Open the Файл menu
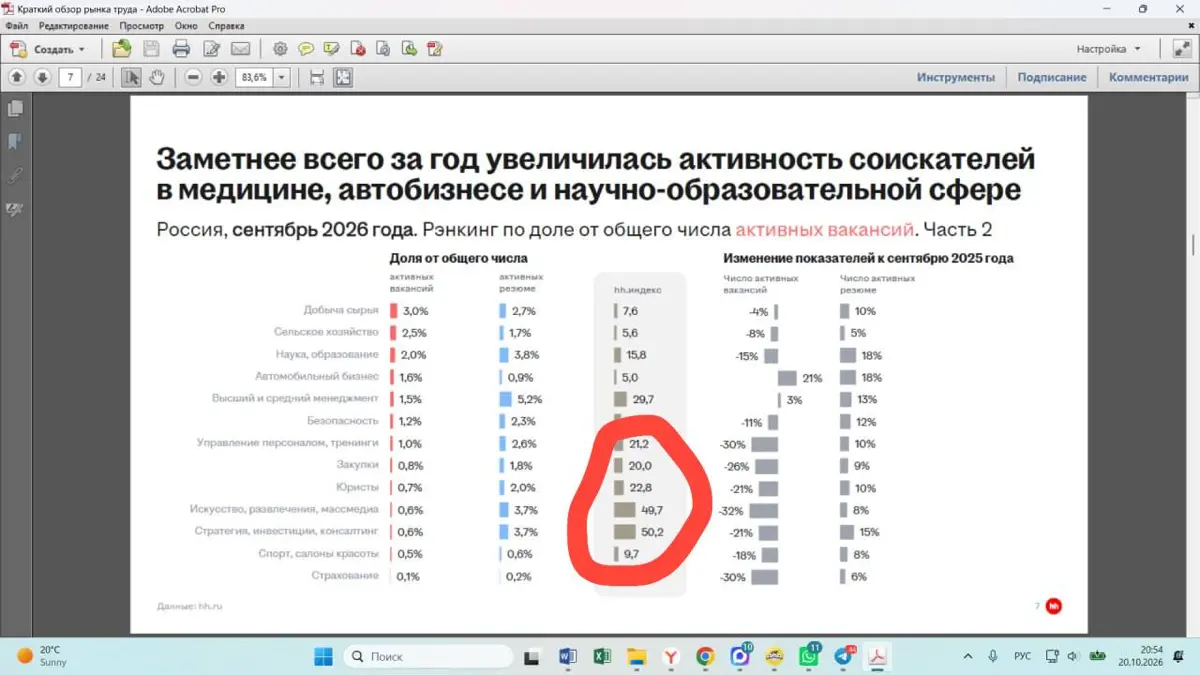This screenshot has width=1200, height=675. [16, 25]
